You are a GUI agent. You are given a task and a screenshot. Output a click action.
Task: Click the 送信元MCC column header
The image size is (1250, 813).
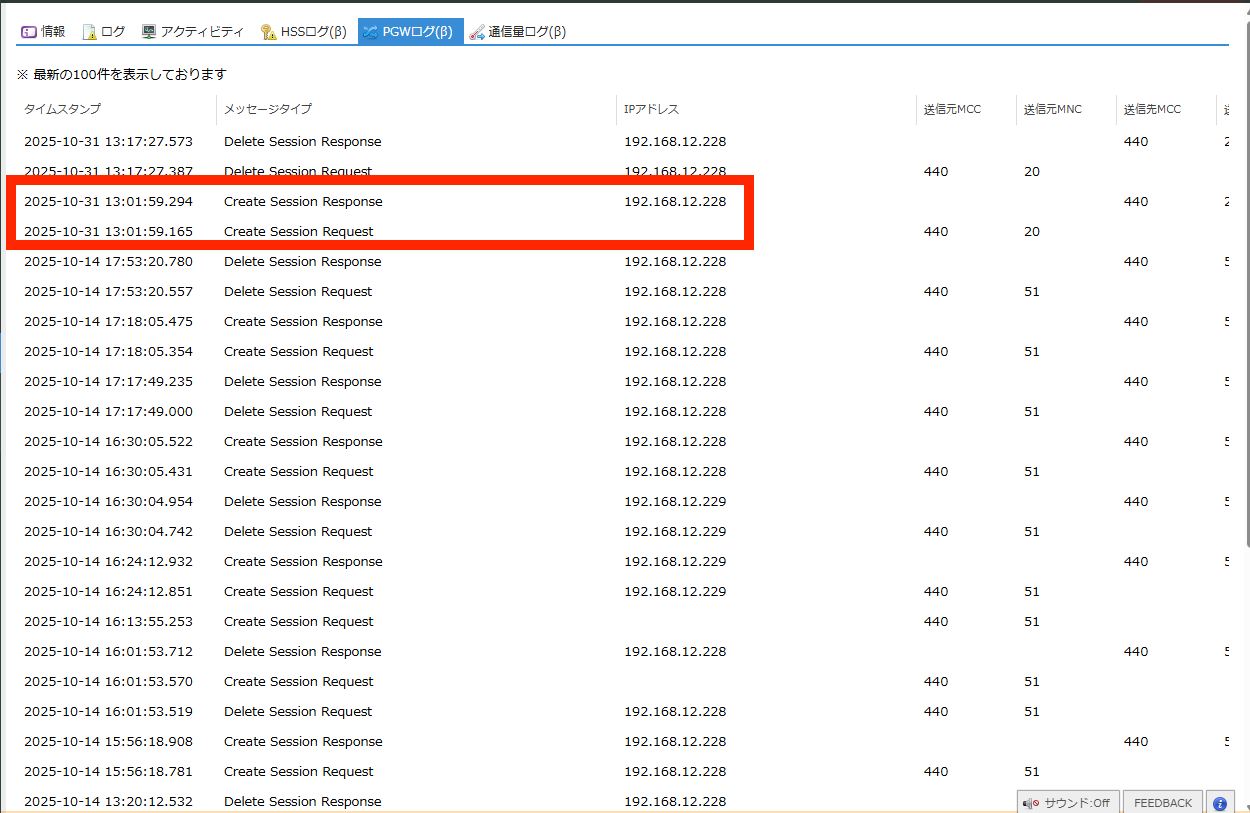click(952, 109)
